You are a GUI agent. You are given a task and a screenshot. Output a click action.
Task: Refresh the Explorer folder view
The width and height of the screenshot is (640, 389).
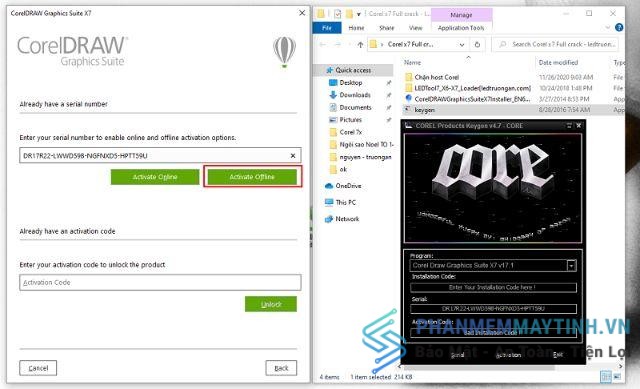(x=477, y=44)
